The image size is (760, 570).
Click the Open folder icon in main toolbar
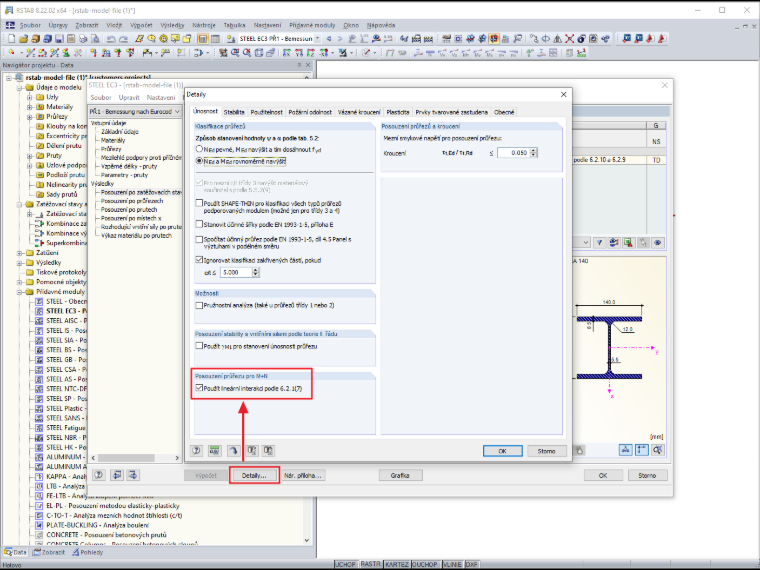(x=23, y=39)
